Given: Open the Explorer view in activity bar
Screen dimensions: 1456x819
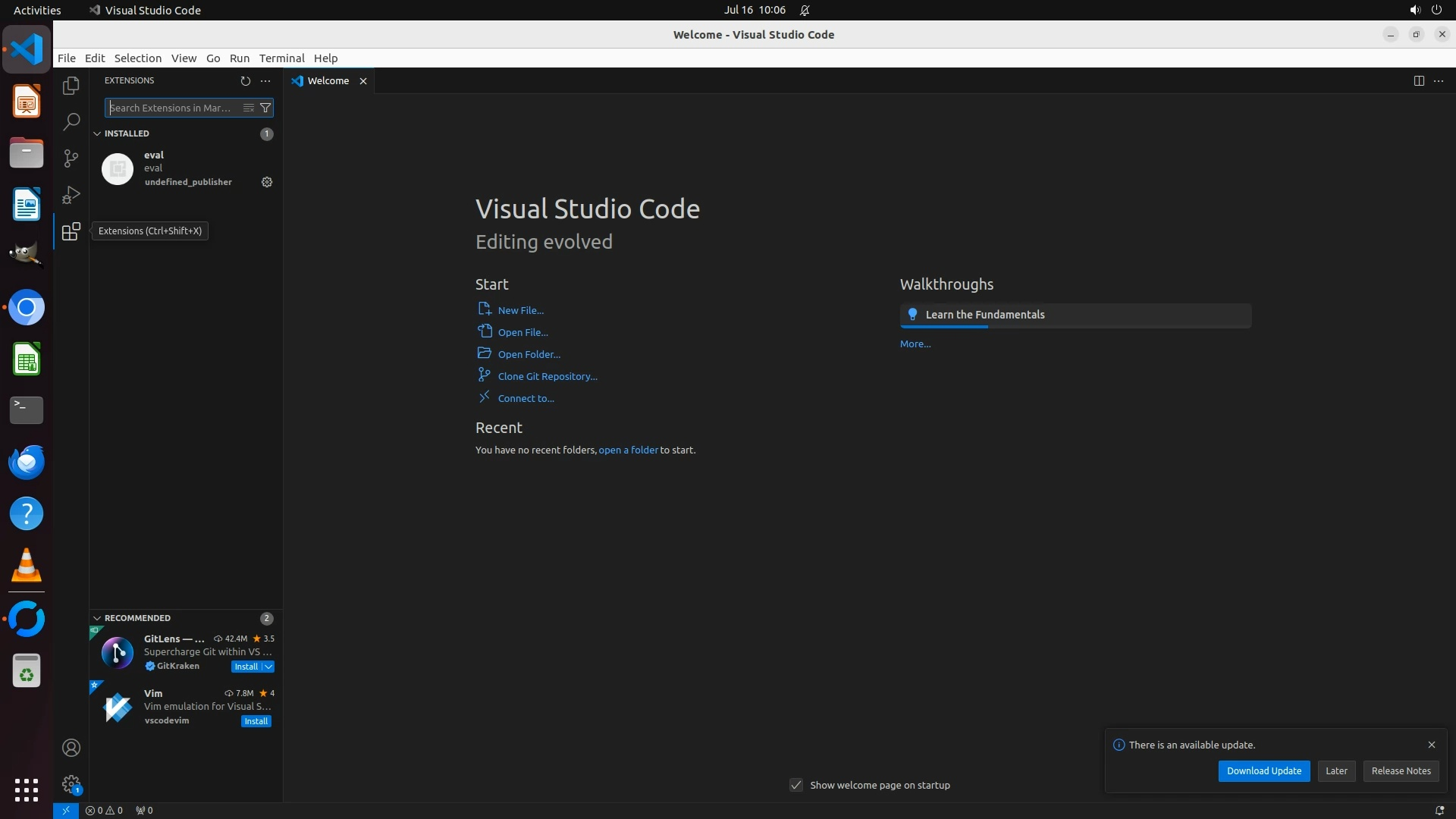Looking at the screenshot, I should pyautogui.click(x=71, y=86).
